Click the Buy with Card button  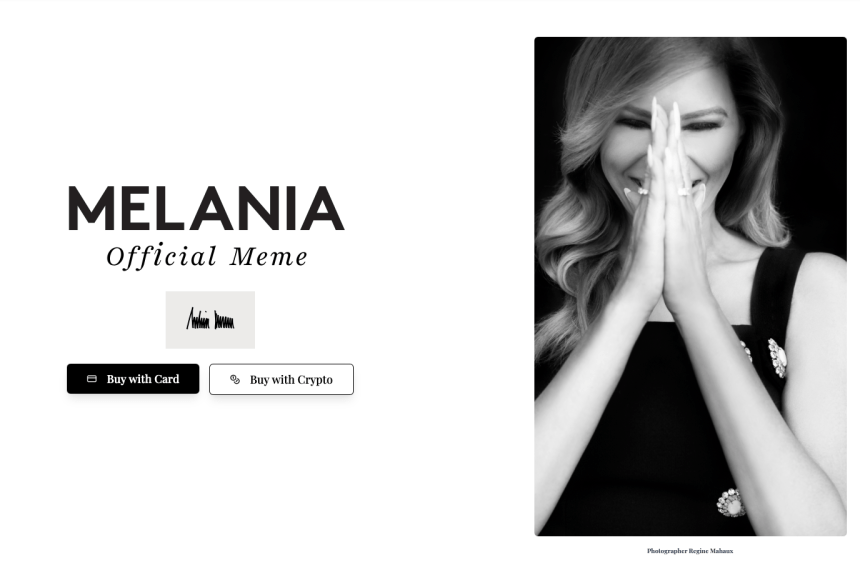133,379
